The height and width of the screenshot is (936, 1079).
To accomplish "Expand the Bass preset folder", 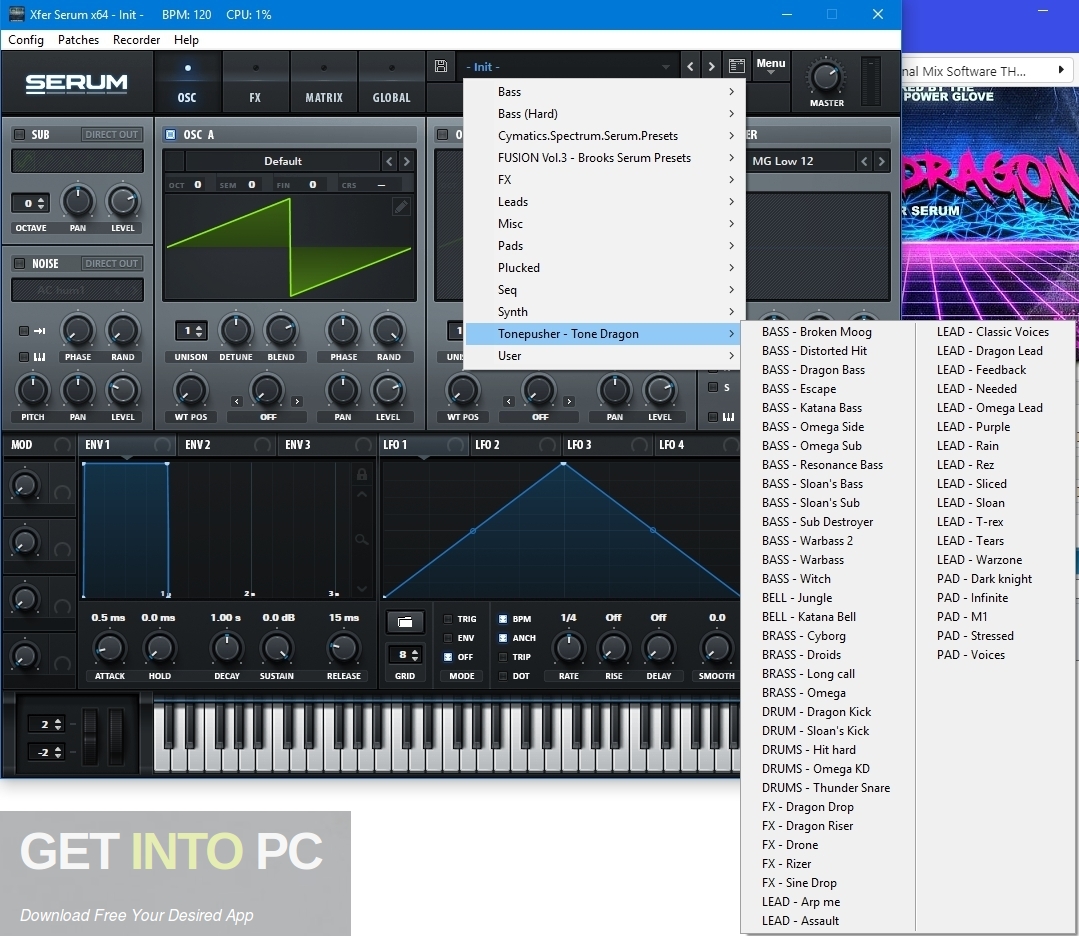I will [602, 92].
